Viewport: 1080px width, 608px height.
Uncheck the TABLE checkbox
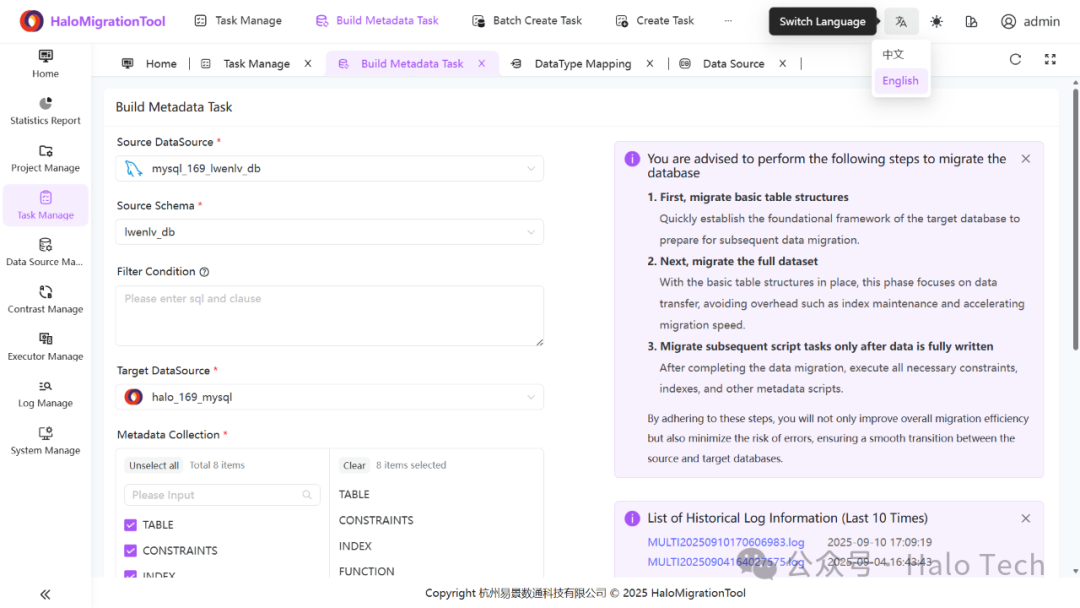130,525
